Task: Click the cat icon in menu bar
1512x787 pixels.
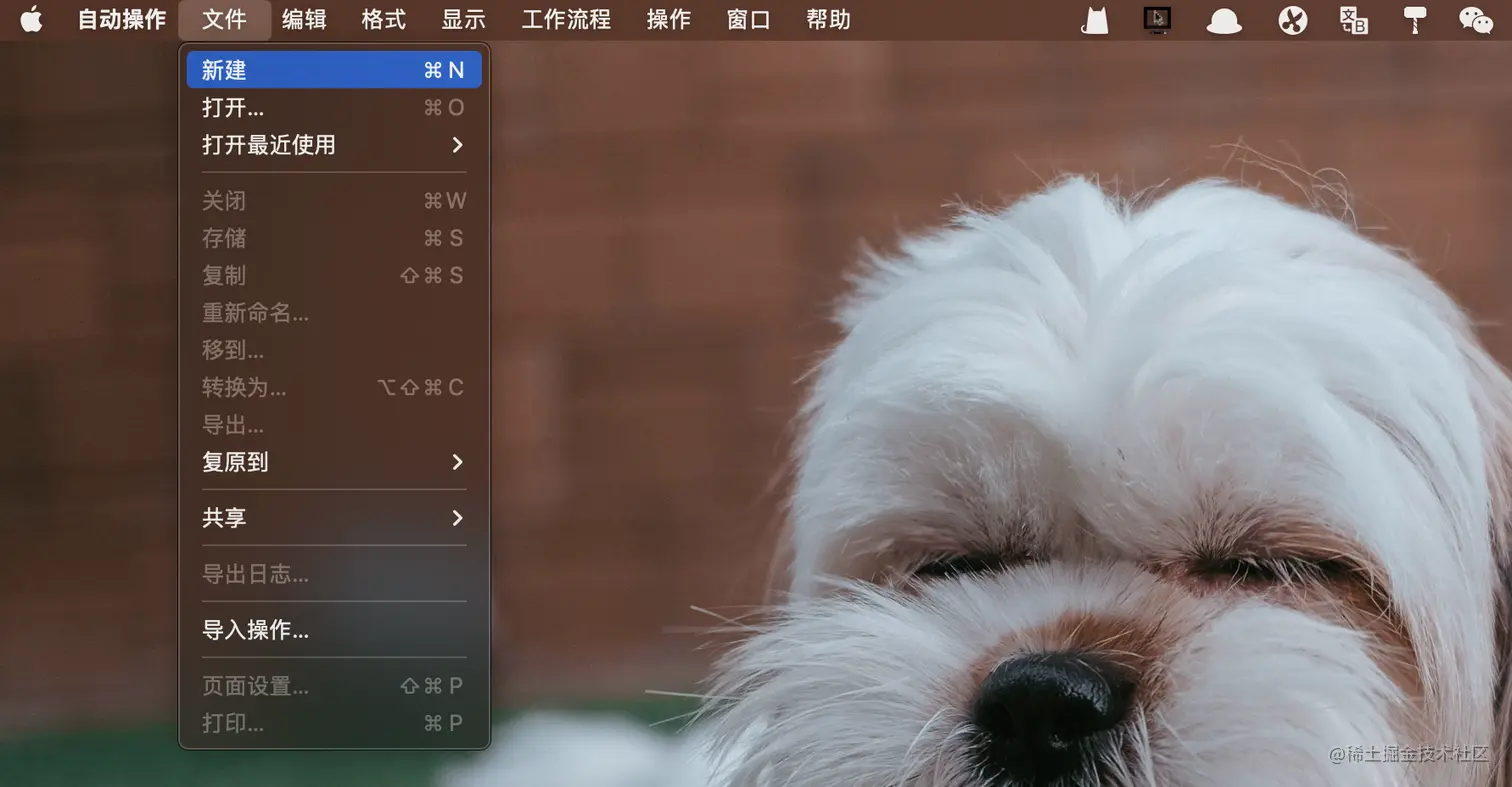Action: tap(1096, 19)
